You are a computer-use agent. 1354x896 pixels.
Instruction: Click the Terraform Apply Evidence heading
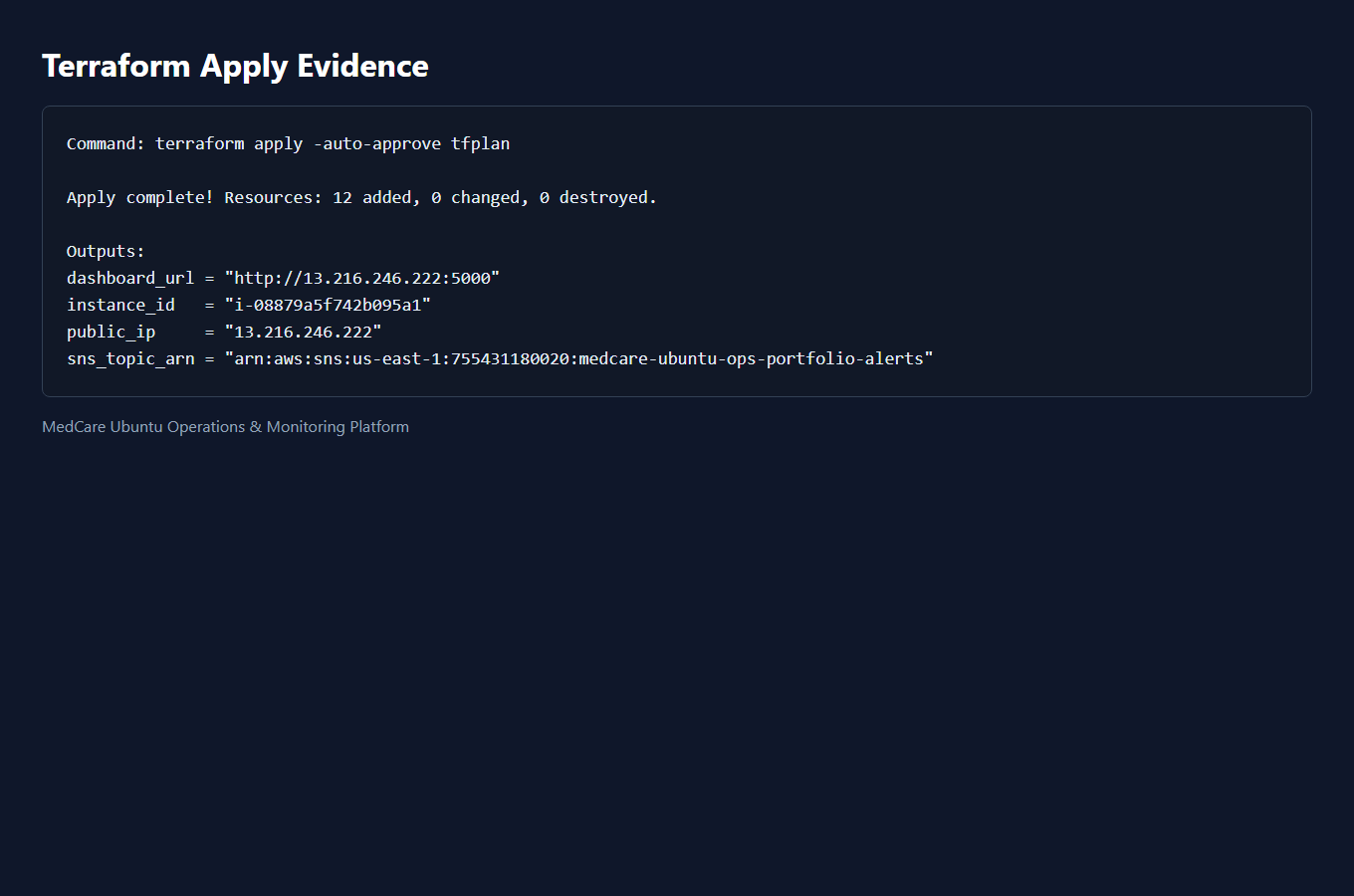(235, 66)
